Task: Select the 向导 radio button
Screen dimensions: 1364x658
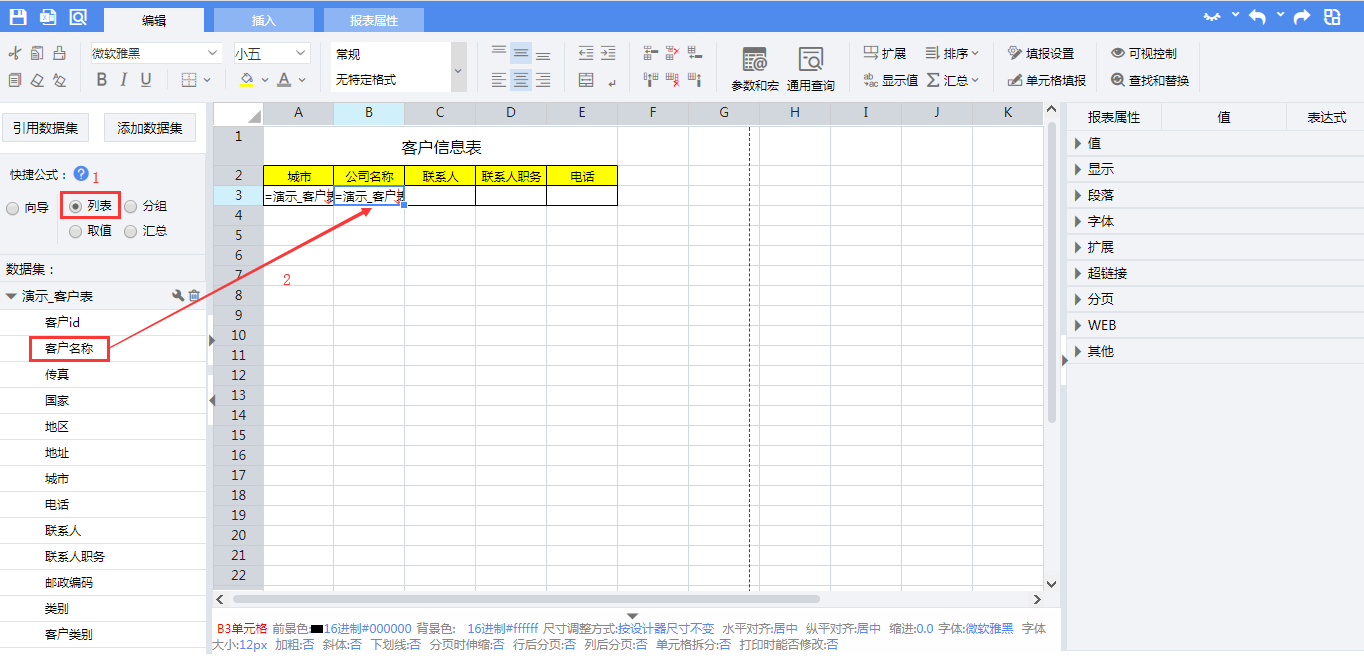Action: (12, 208)
